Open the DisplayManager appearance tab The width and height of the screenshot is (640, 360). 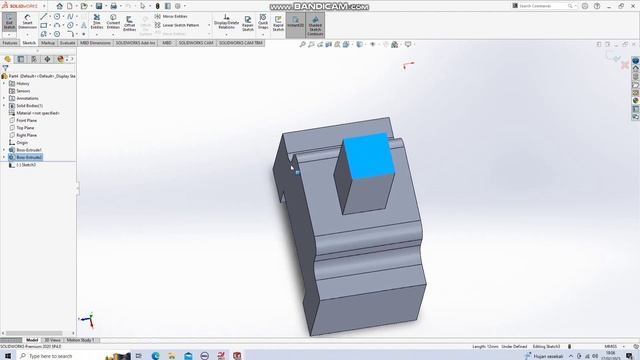60,59
